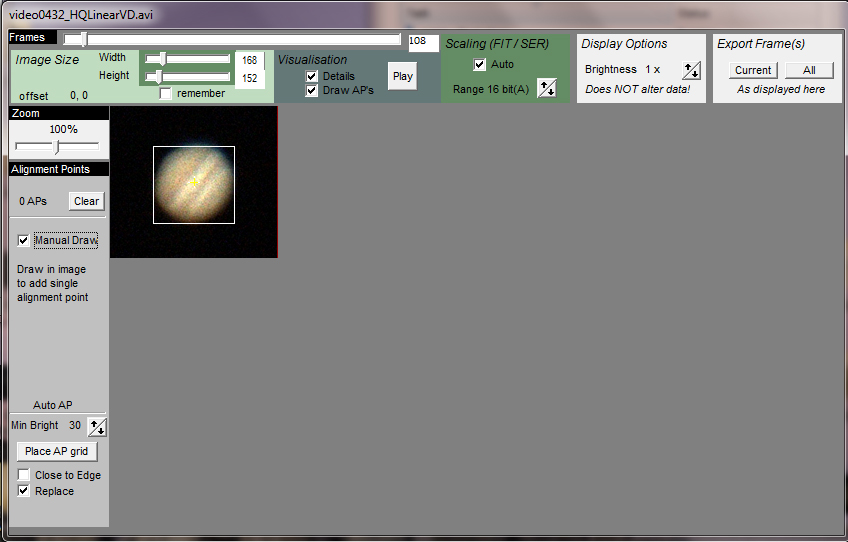This screenshot has height=542, width=848.
Task: Disable Auto scaling checkbox
Action: pos(479,64)
